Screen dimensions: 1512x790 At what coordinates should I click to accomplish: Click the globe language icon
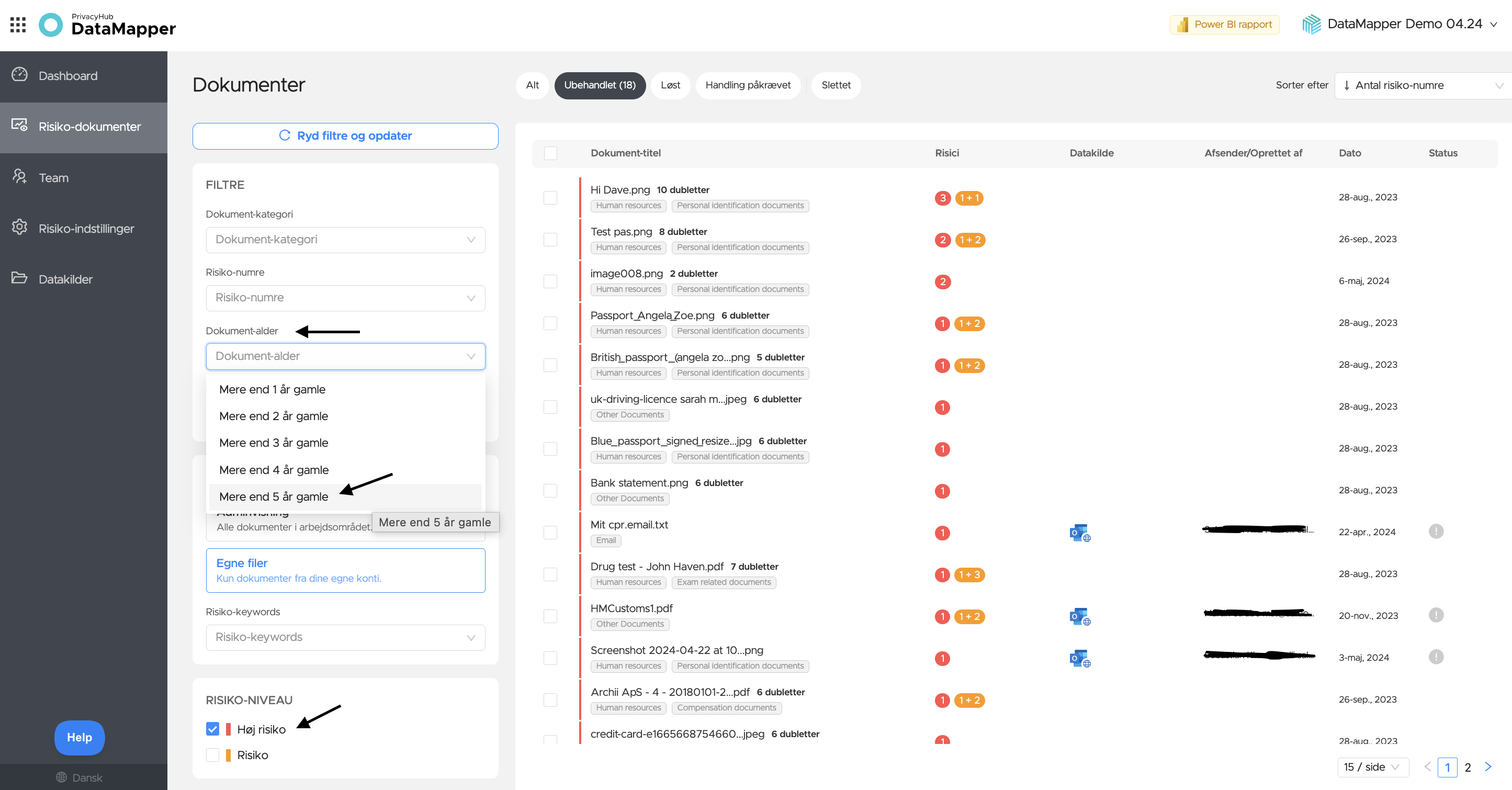pos(61,777)
